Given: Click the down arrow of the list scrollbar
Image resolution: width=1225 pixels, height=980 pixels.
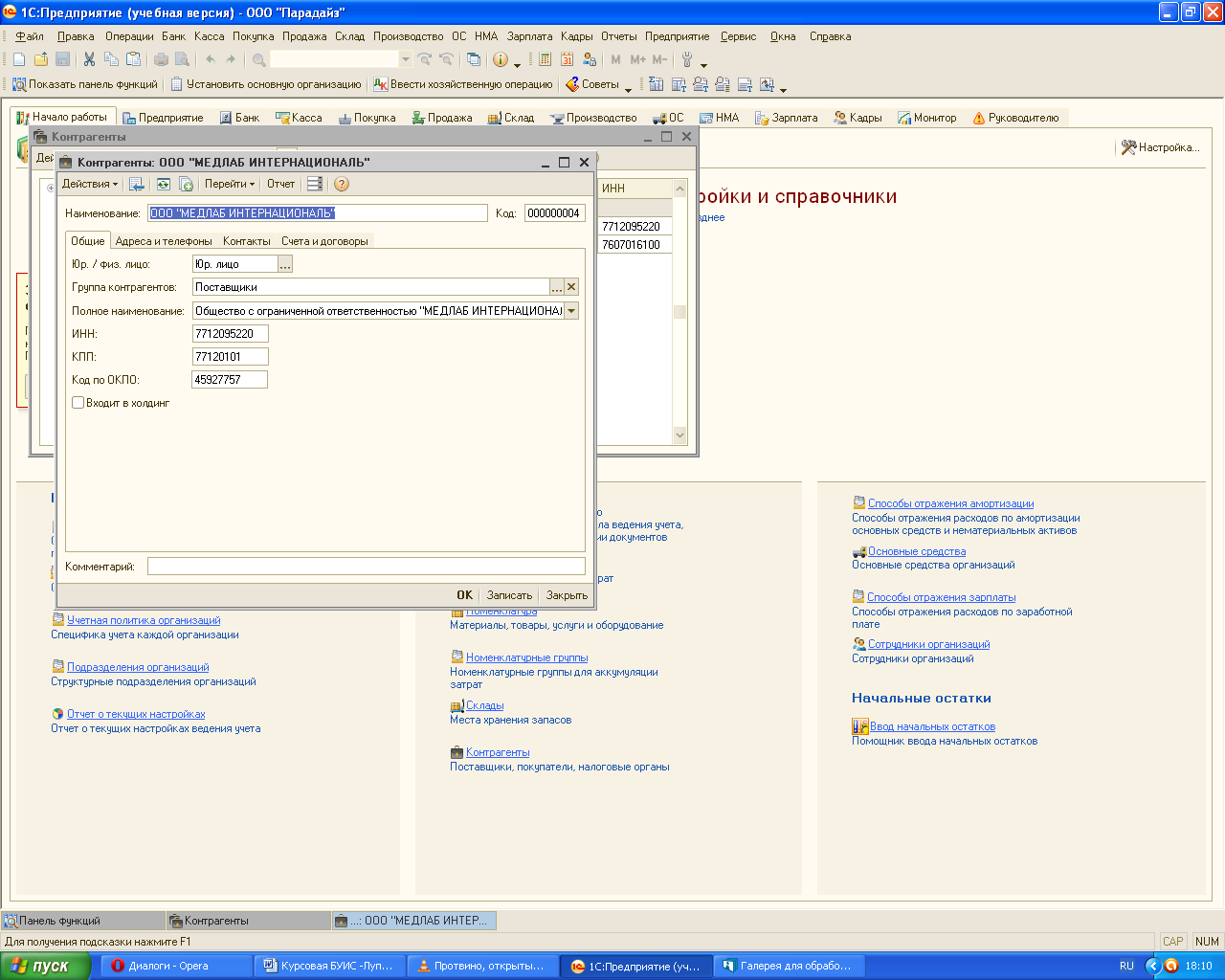Looking at the screenshot, I should [680, 435].
